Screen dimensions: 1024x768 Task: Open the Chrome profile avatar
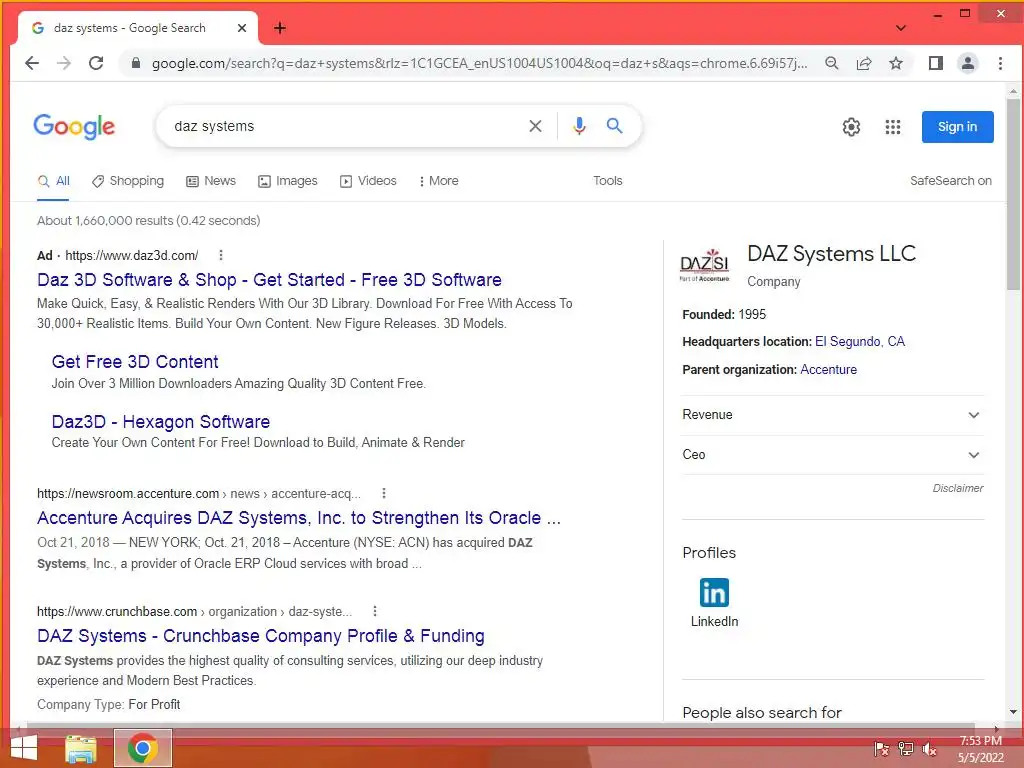967,63
